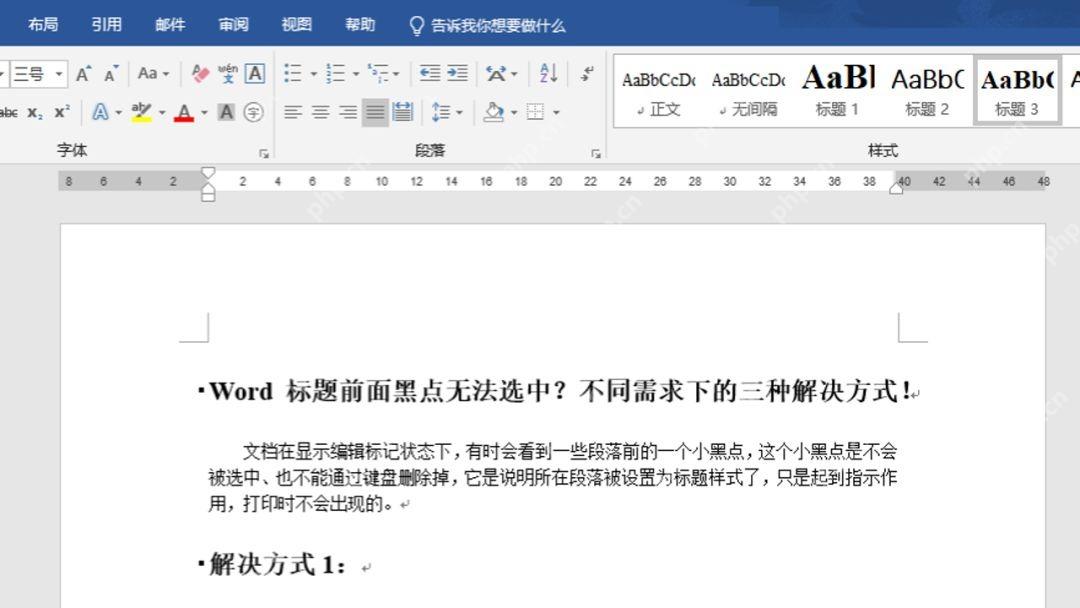Expand the Bullets library dropdown arrow
The image size is (1080, 608).
[x=313, y=74]
